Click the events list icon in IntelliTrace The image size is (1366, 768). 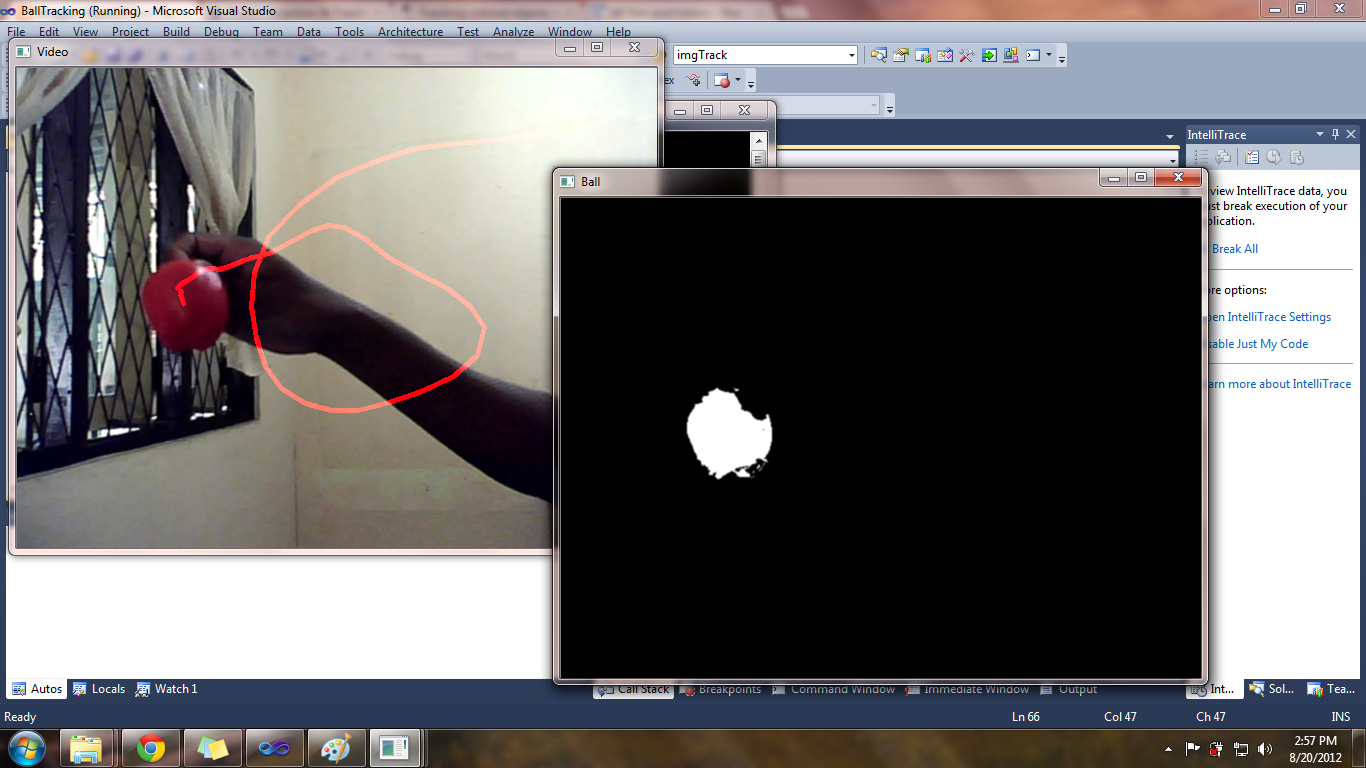coord(1200,157)
